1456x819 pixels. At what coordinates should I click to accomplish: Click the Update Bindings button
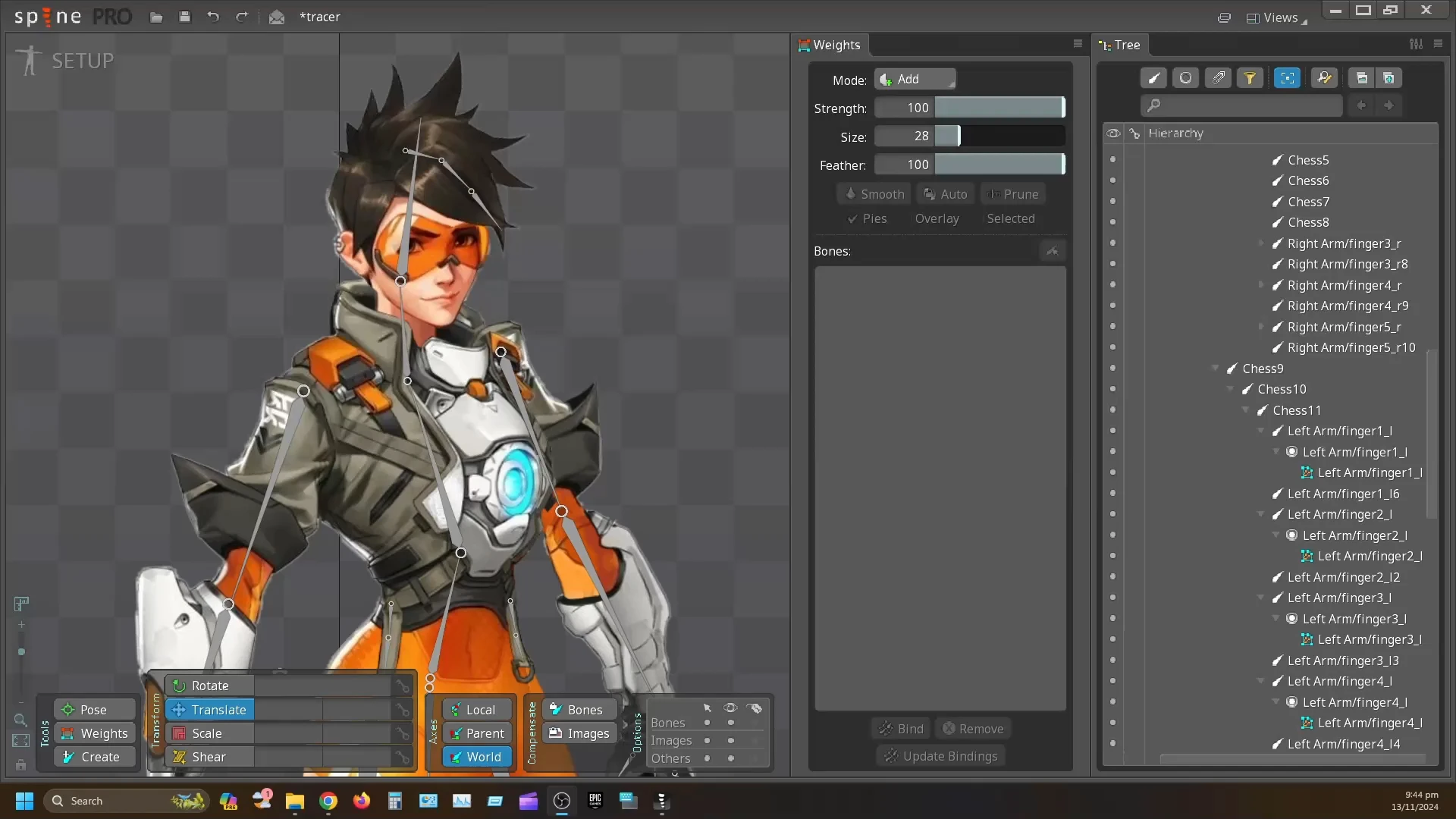940,756
